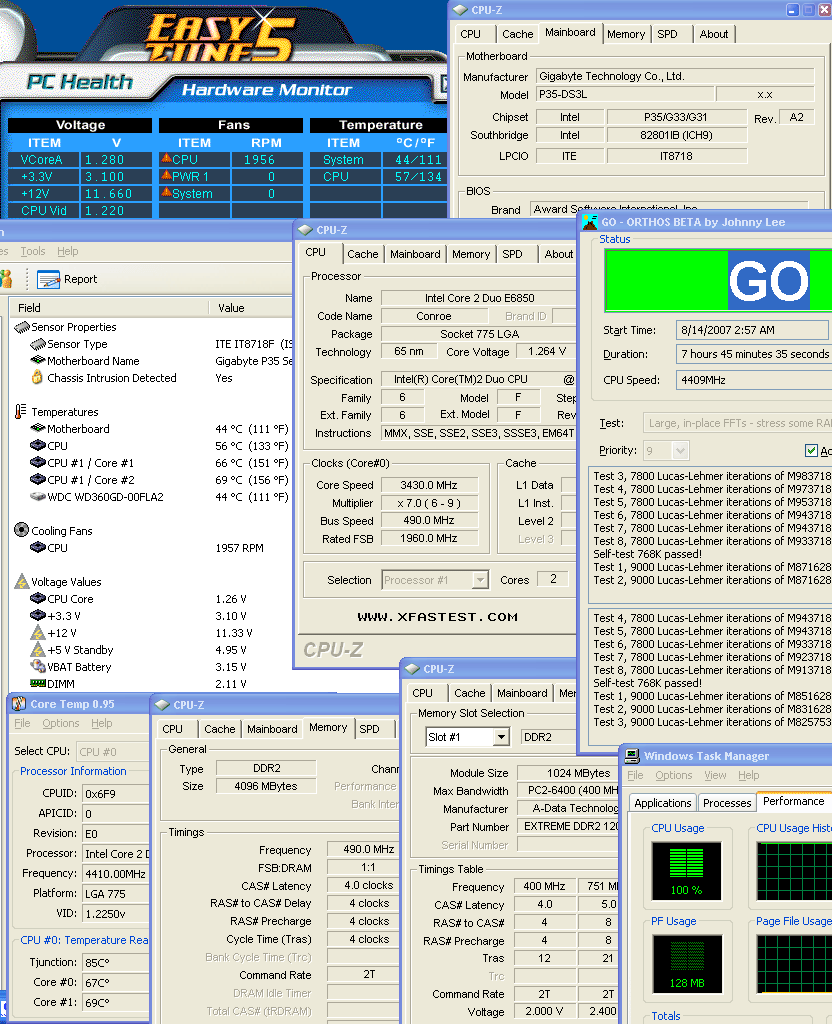Click the CPU Usage History graph in Task Manager

pyautogui.click(x=794, y=871)
